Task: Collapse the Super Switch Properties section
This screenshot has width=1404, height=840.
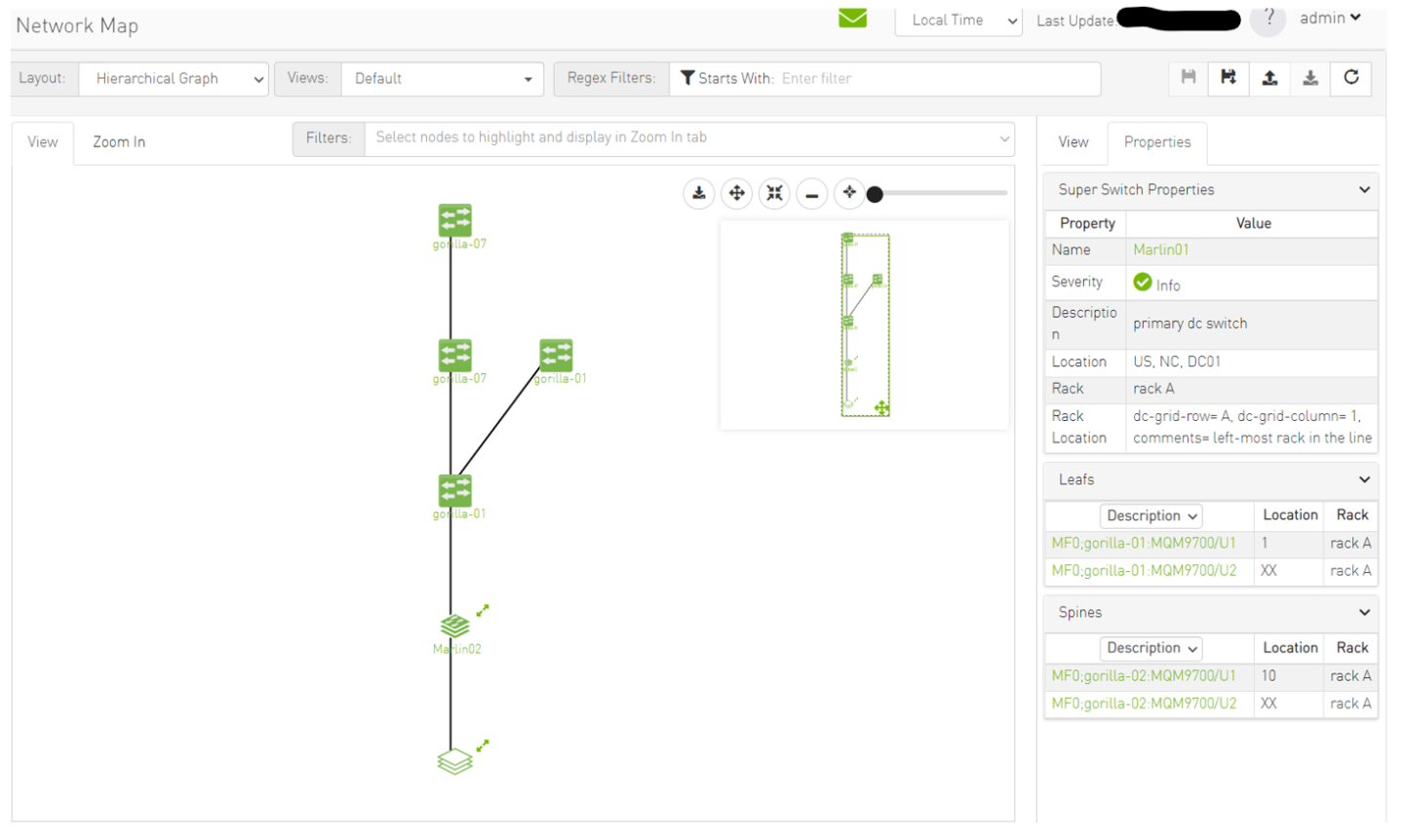Action: click(x=1364, y=190)
